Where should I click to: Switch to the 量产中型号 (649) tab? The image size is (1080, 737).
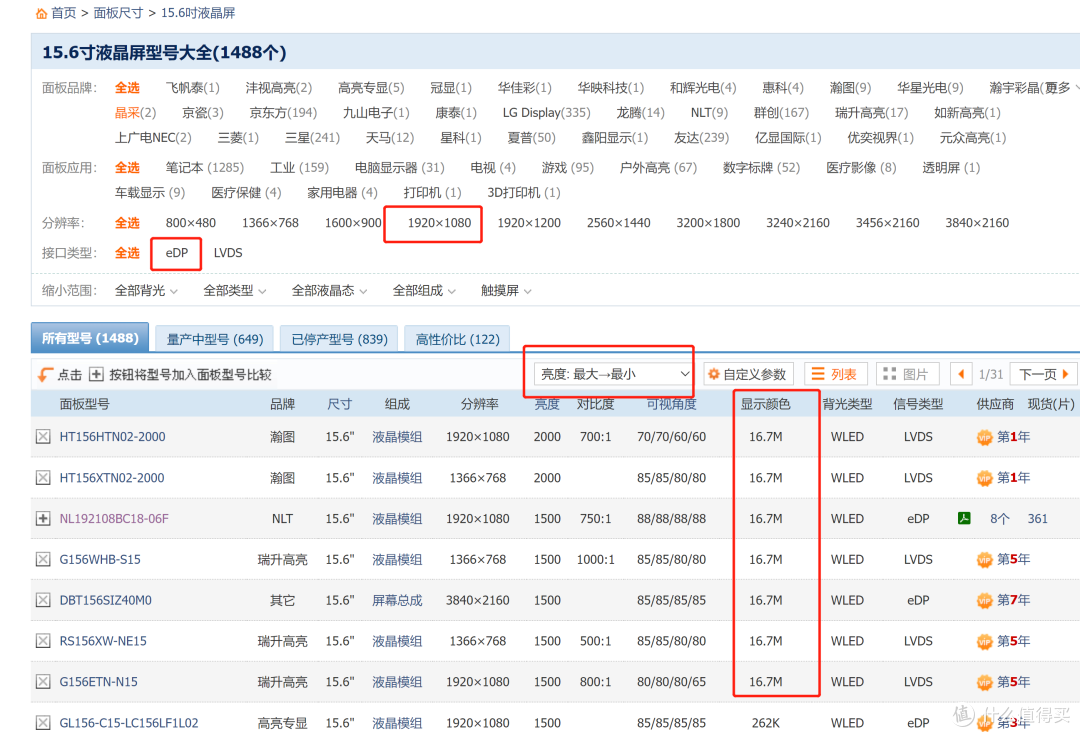pyautogui.click(x=215, y=339)
